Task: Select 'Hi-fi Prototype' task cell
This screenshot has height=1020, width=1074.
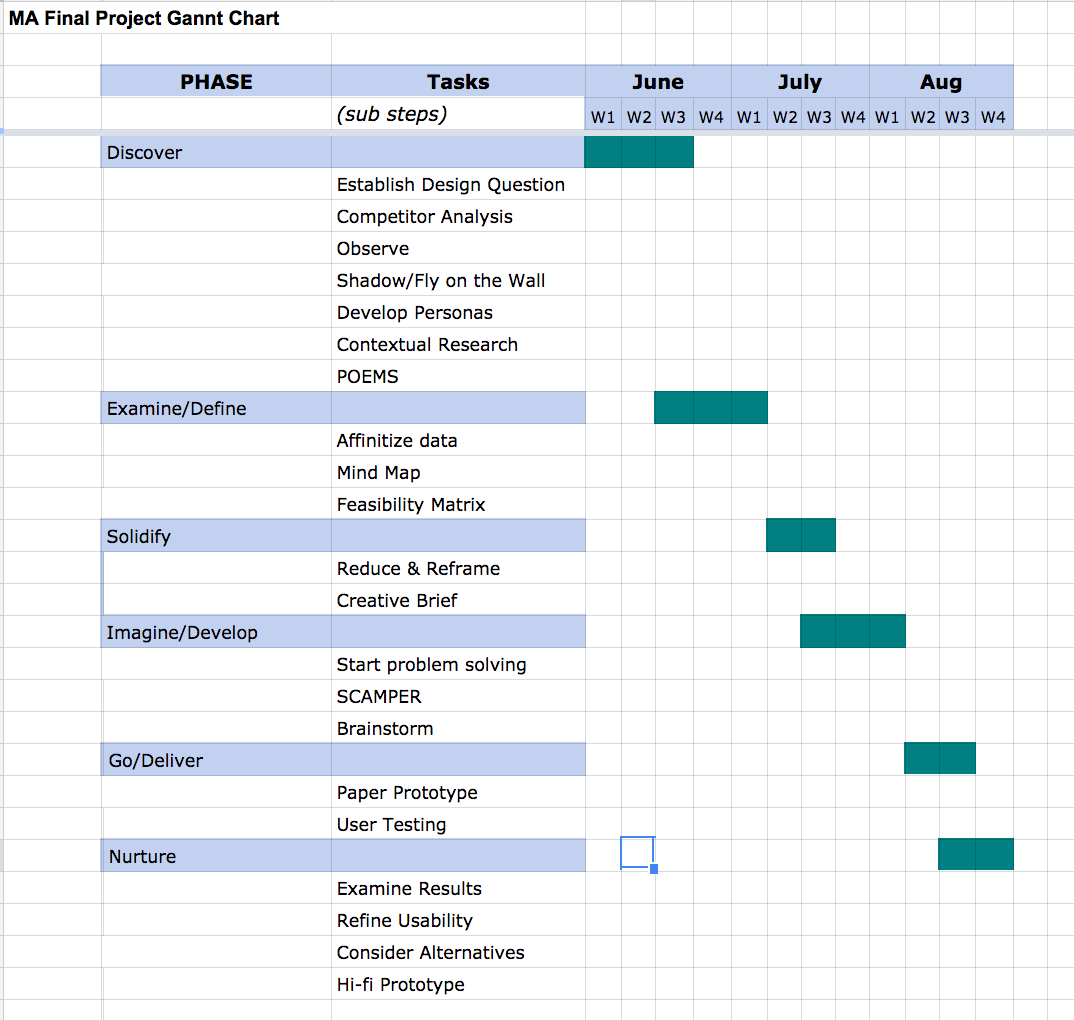Action: click(458, 984)
